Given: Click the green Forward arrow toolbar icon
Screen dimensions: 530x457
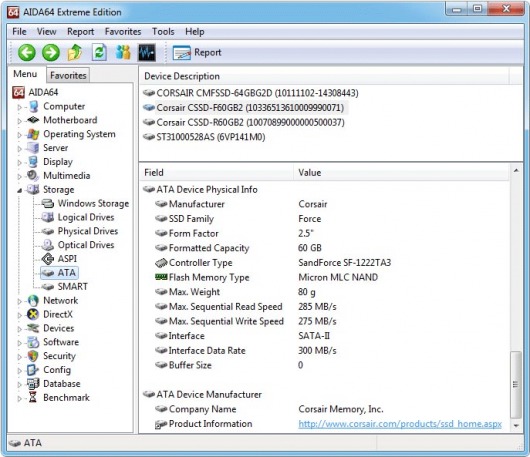Looking at the screenshot, I should click(51, 53).
